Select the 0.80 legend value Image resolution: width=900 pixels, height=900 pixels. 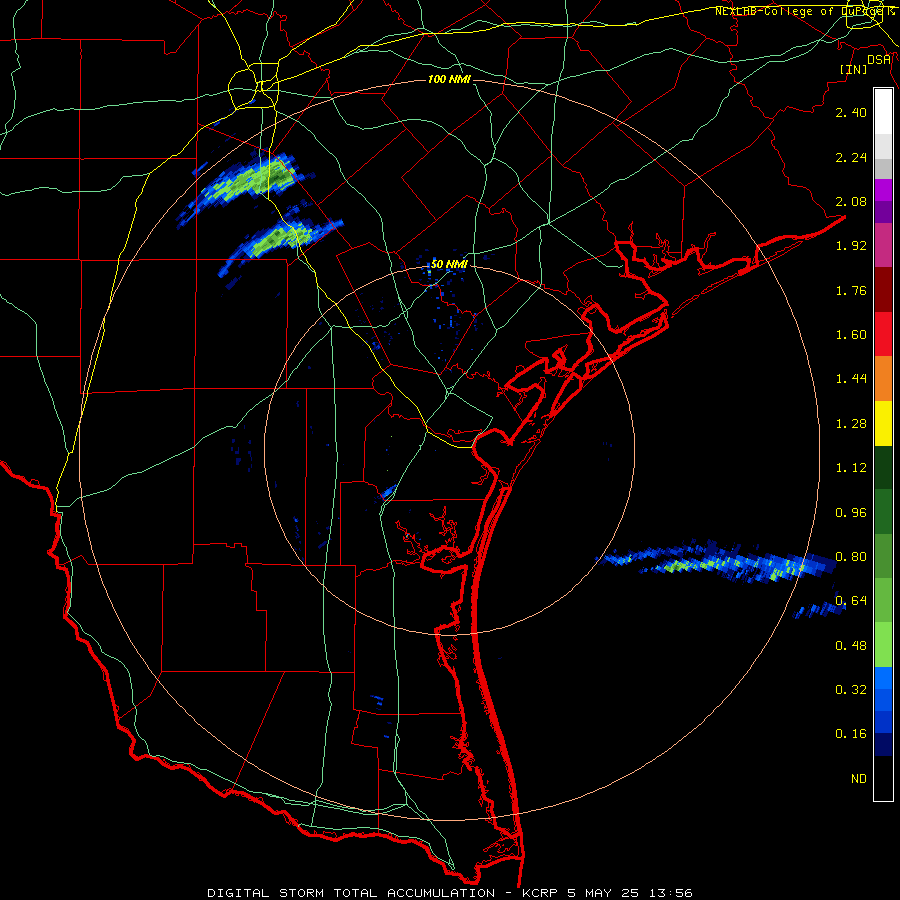tap(851, 557)
